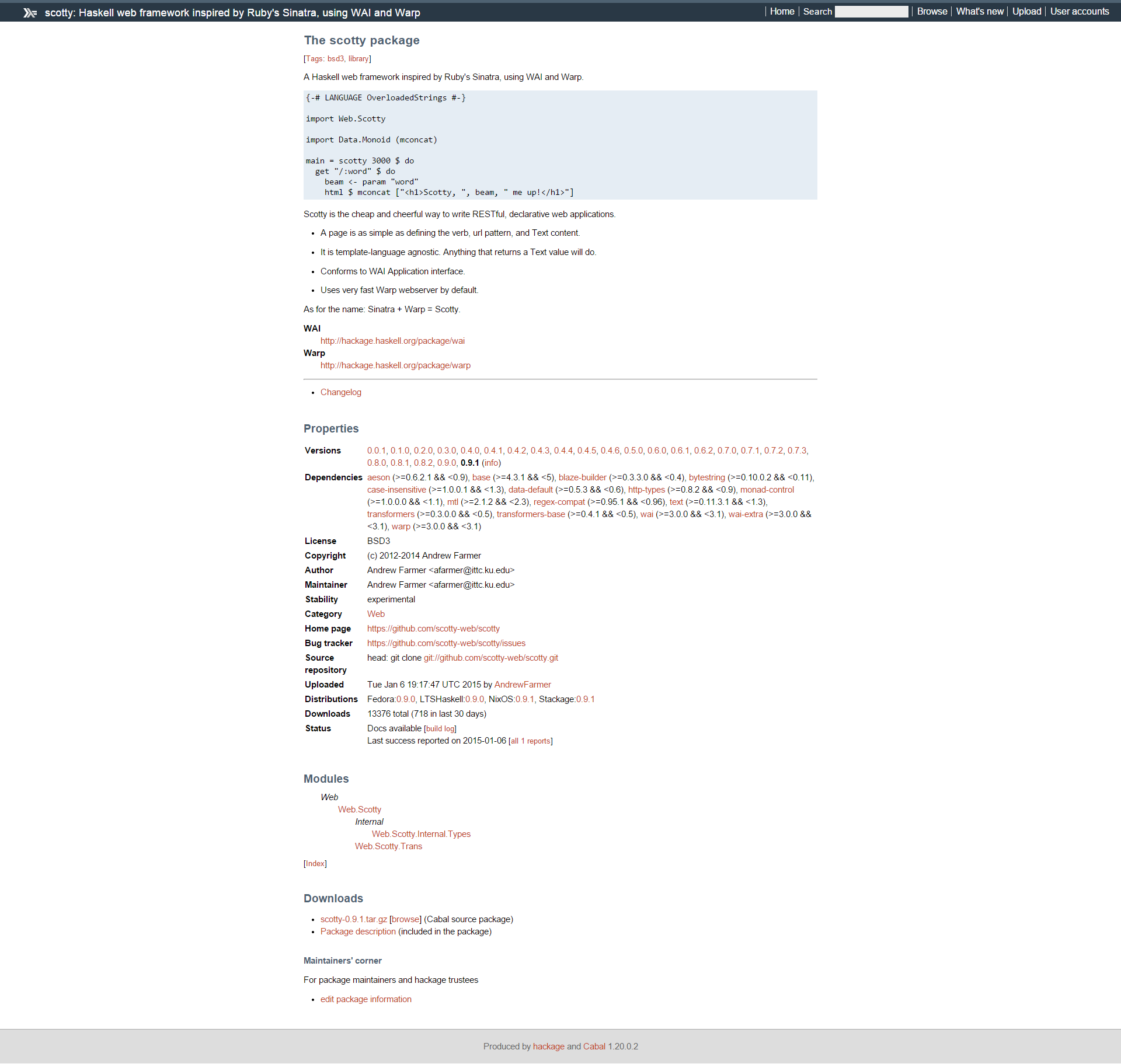Image resolution: width=1121 pixels, height=1064 pixels.
Task: Open the Web.Scotty module
Action: (x=360, y=810)
